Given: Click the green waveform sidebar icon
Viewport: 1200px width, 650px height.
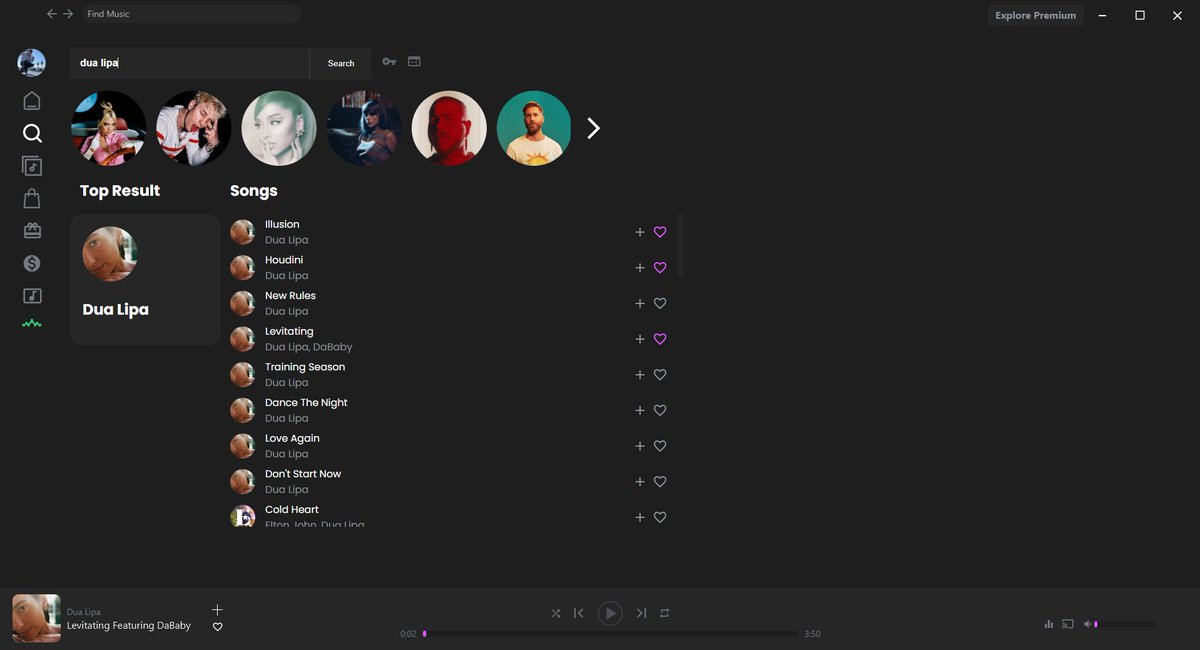Looking at the screenshot, I should coord(32,323).
